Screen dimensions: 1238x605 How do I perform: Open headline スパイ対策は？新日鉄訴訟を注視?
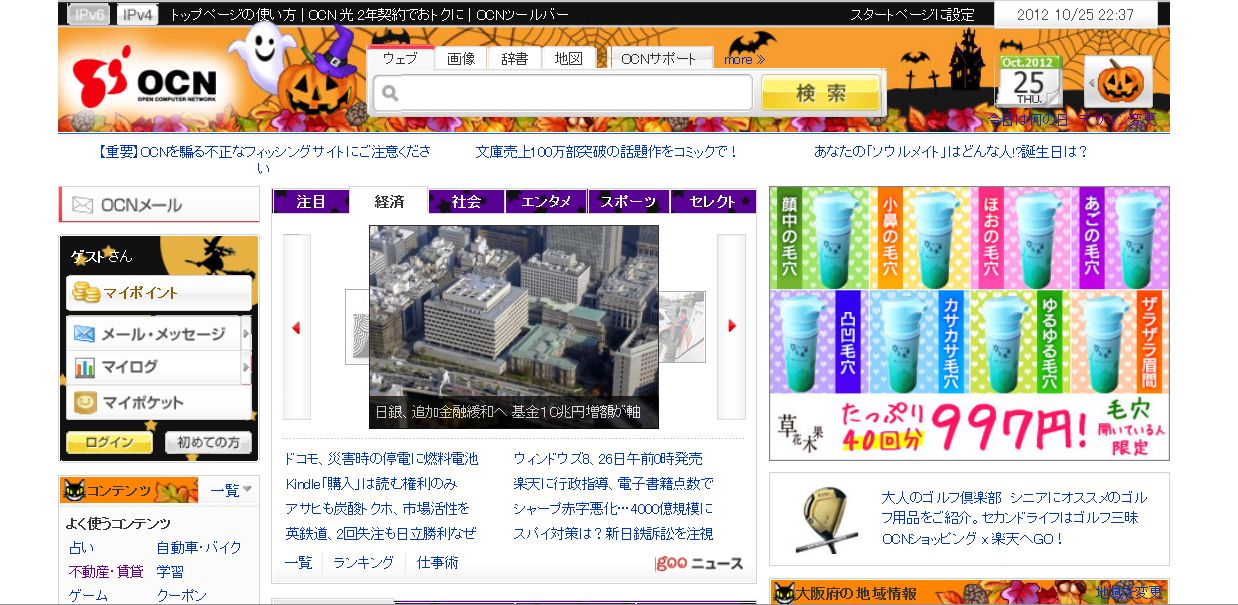(x=613, y=534)
